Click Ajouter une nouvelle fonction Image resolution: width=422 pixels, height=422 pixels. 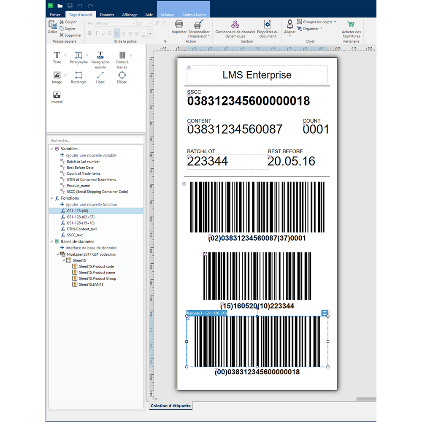(x=91, y=204)
